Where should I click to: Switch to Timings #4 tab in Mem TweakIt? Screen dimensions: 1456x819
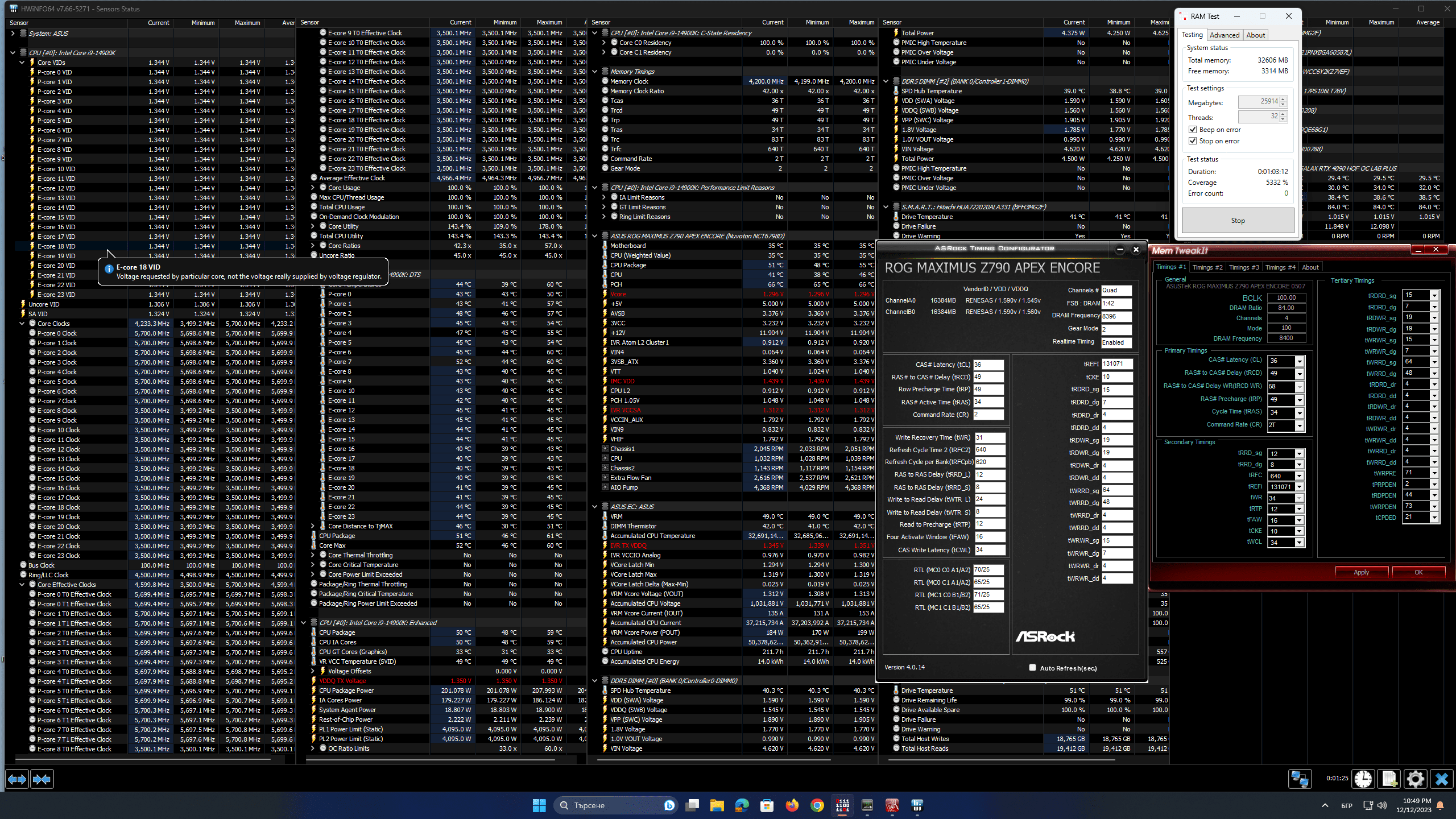click(1280, 267)
